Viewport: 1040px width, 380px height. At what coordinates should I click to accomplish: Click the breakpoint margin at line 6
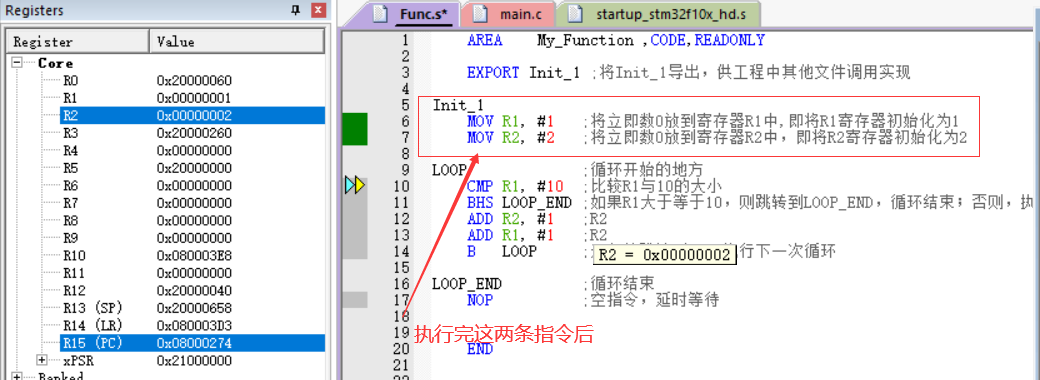pyautogui.click(x=354, y=121)
